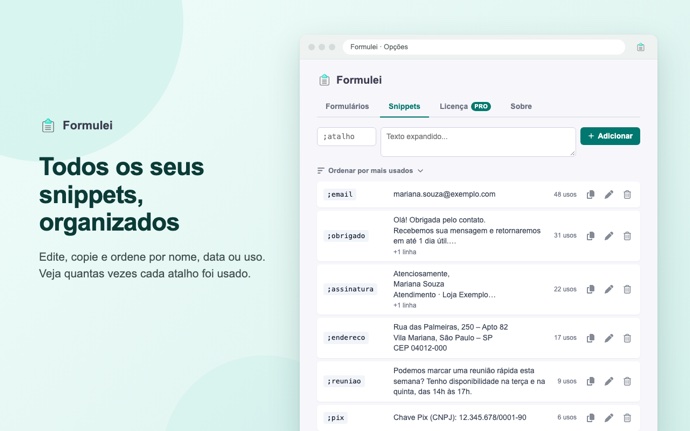690x431 pixels.
Task: Click the Podemos marcar uma reunião text
Action: coord(469,381)
